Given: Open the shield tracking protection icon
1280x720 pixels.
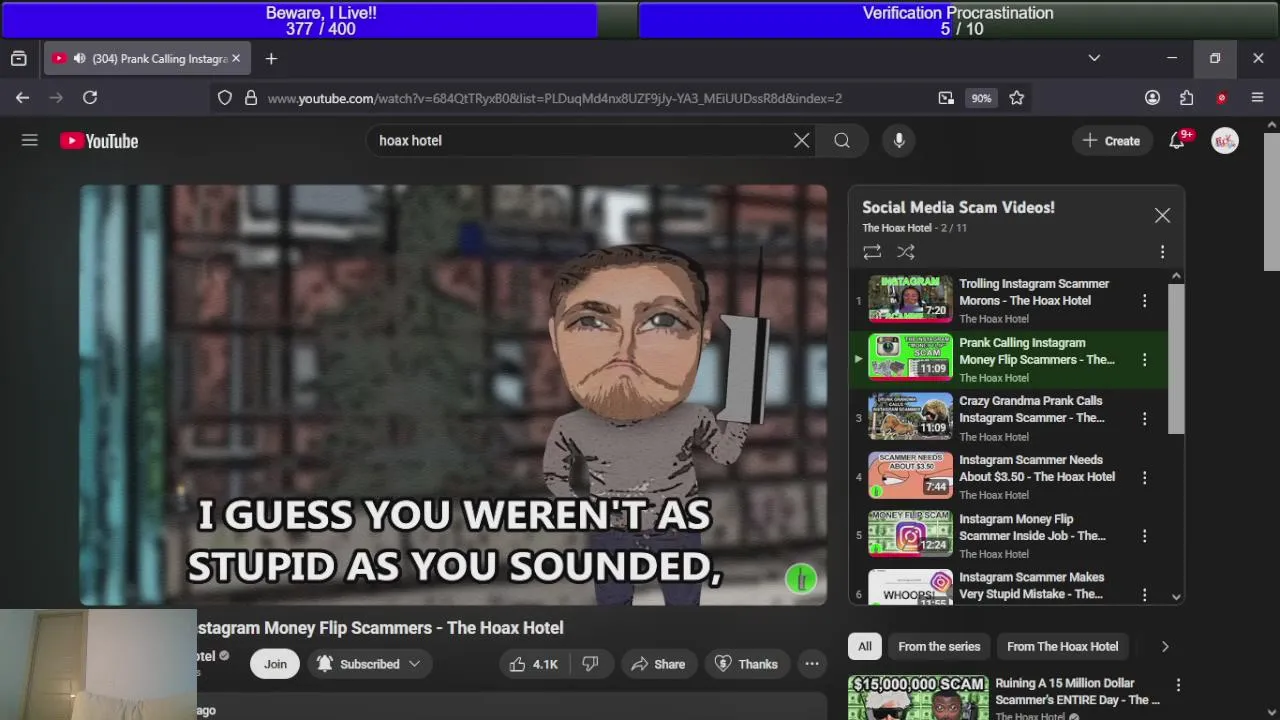Looking at the screenshot, I should (225, 98).
